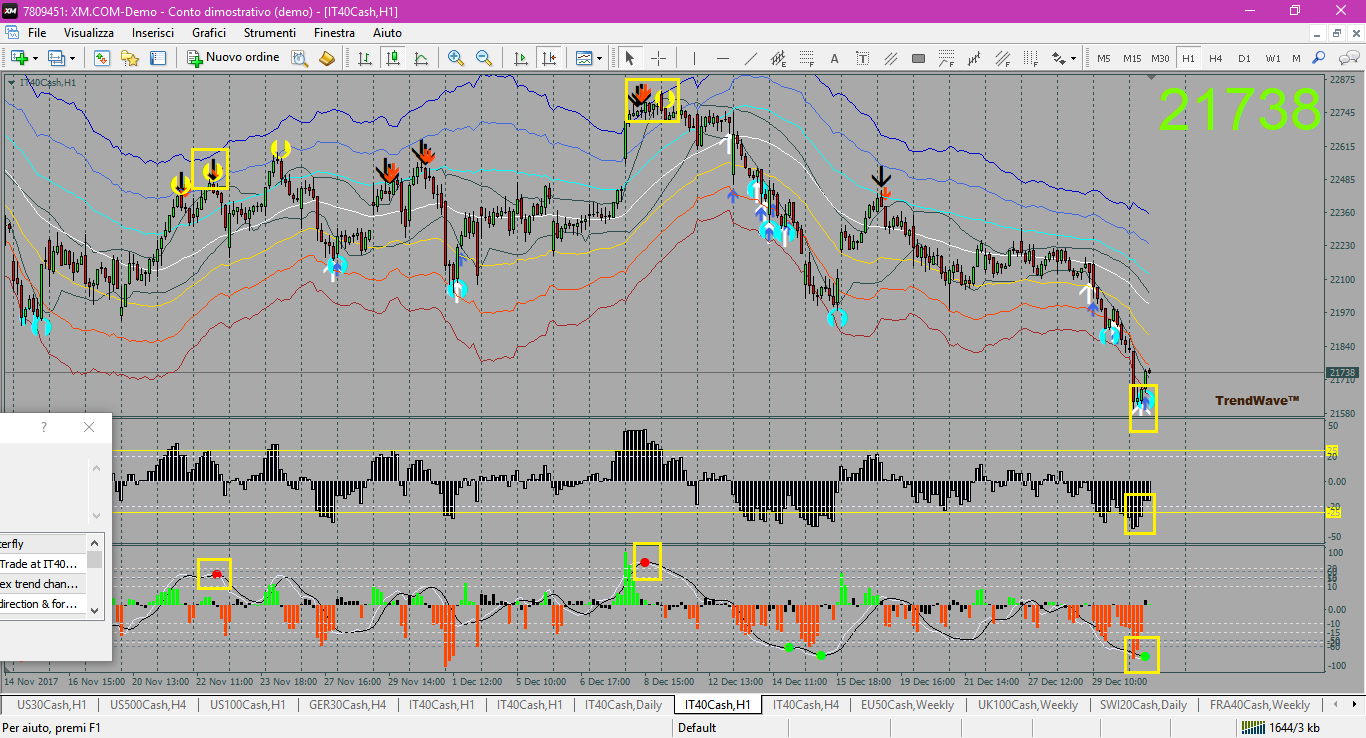Switch to UK100Cash,Weekly chart tab
Screen dimensions: 1366x738
(x=1028, y=705)
